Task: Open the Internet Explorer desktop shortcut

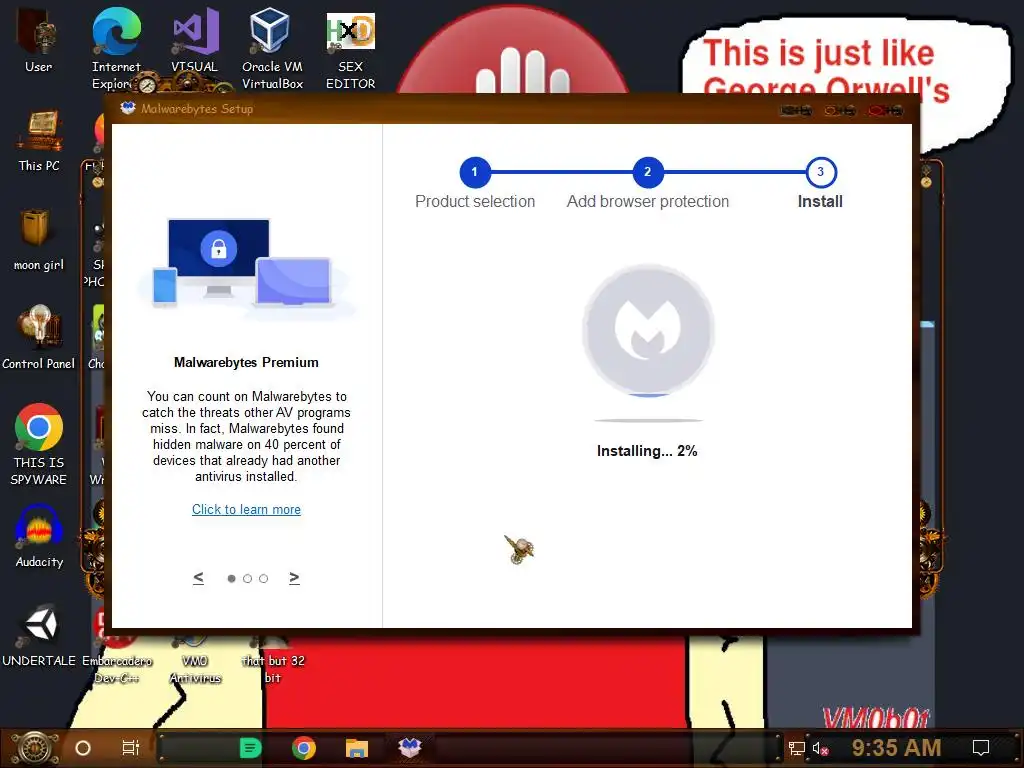Action: click(x=116, y=47)
